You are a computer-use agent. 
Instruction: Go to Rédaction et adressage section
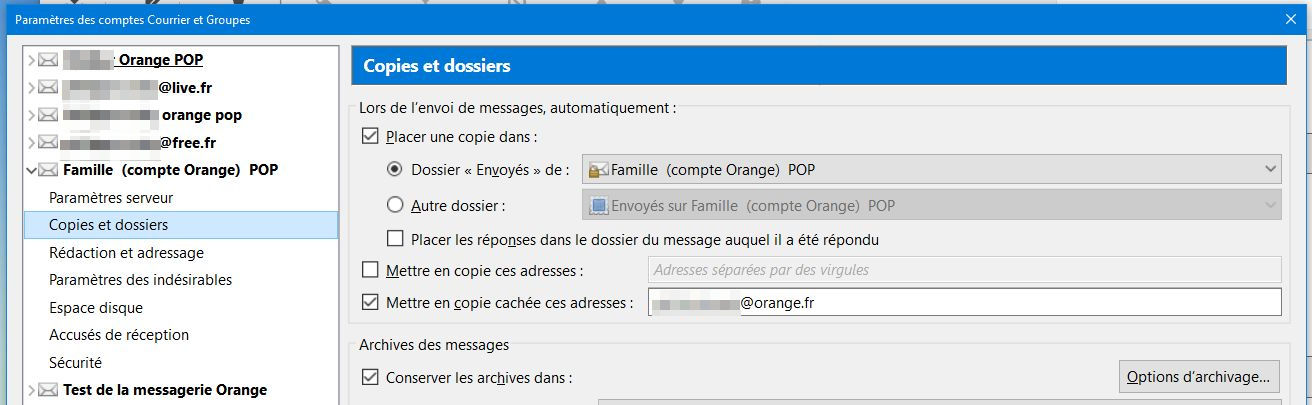126,253
